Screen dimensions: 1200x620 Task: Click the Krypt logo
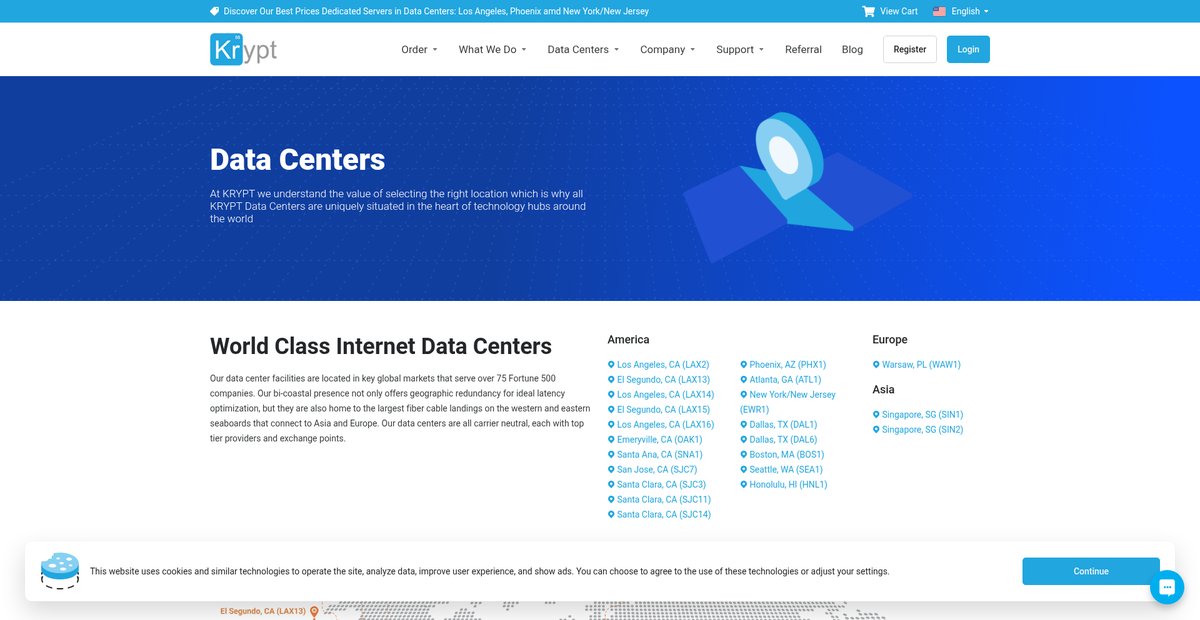click(x=243, y=49)
